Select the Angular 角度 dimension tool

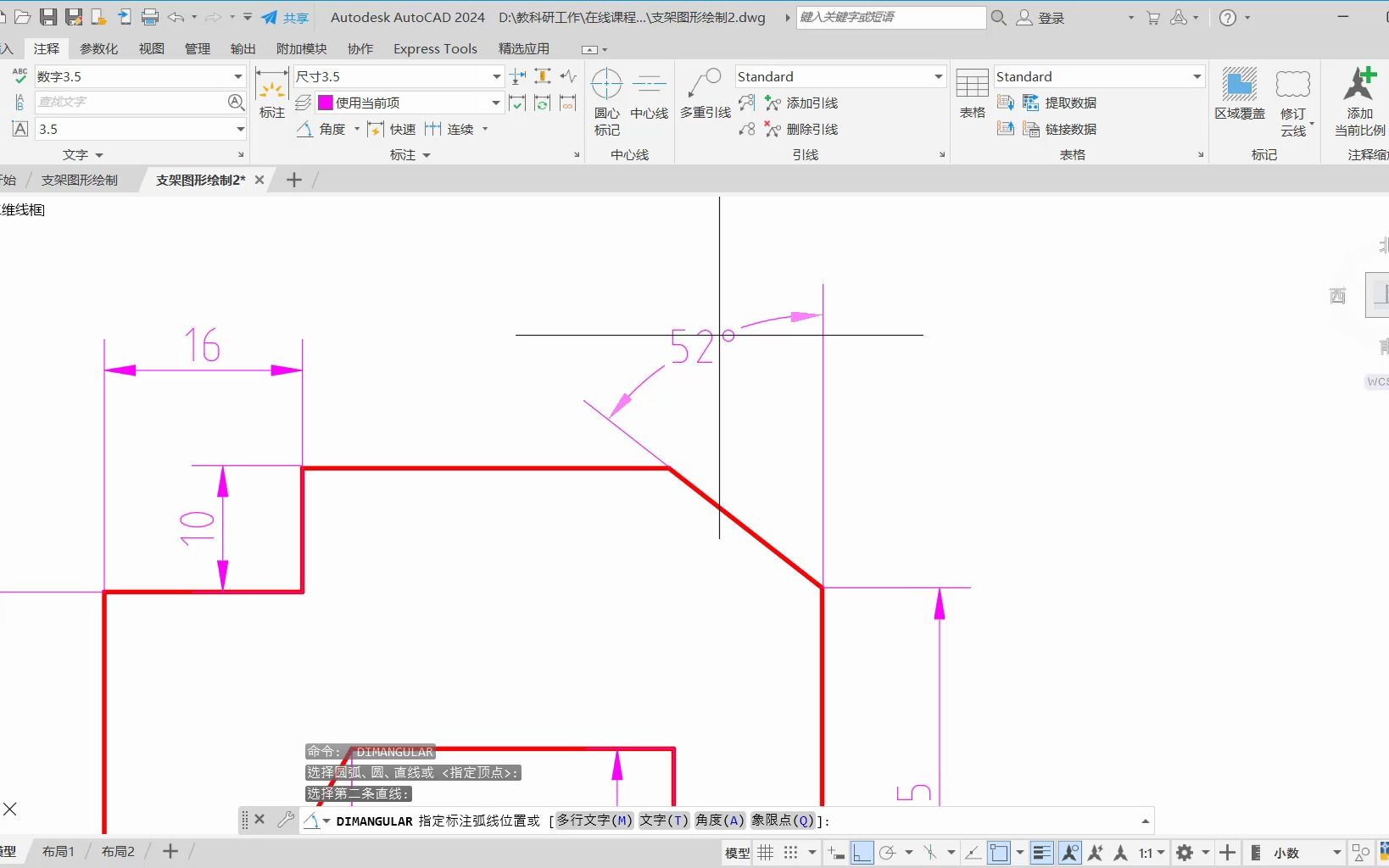click(322, 129)
